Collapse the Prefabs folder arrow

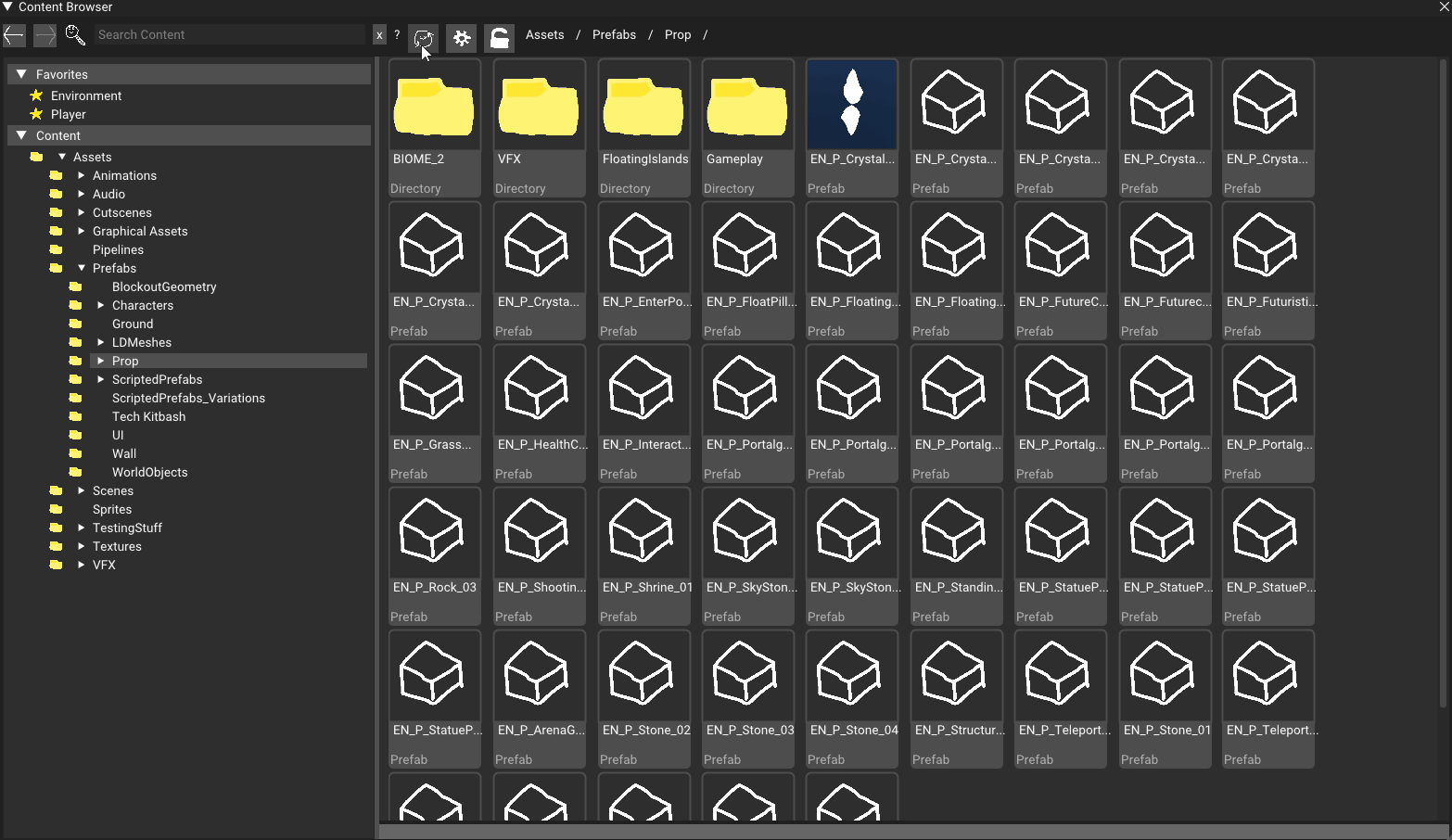tap(82, 268)
